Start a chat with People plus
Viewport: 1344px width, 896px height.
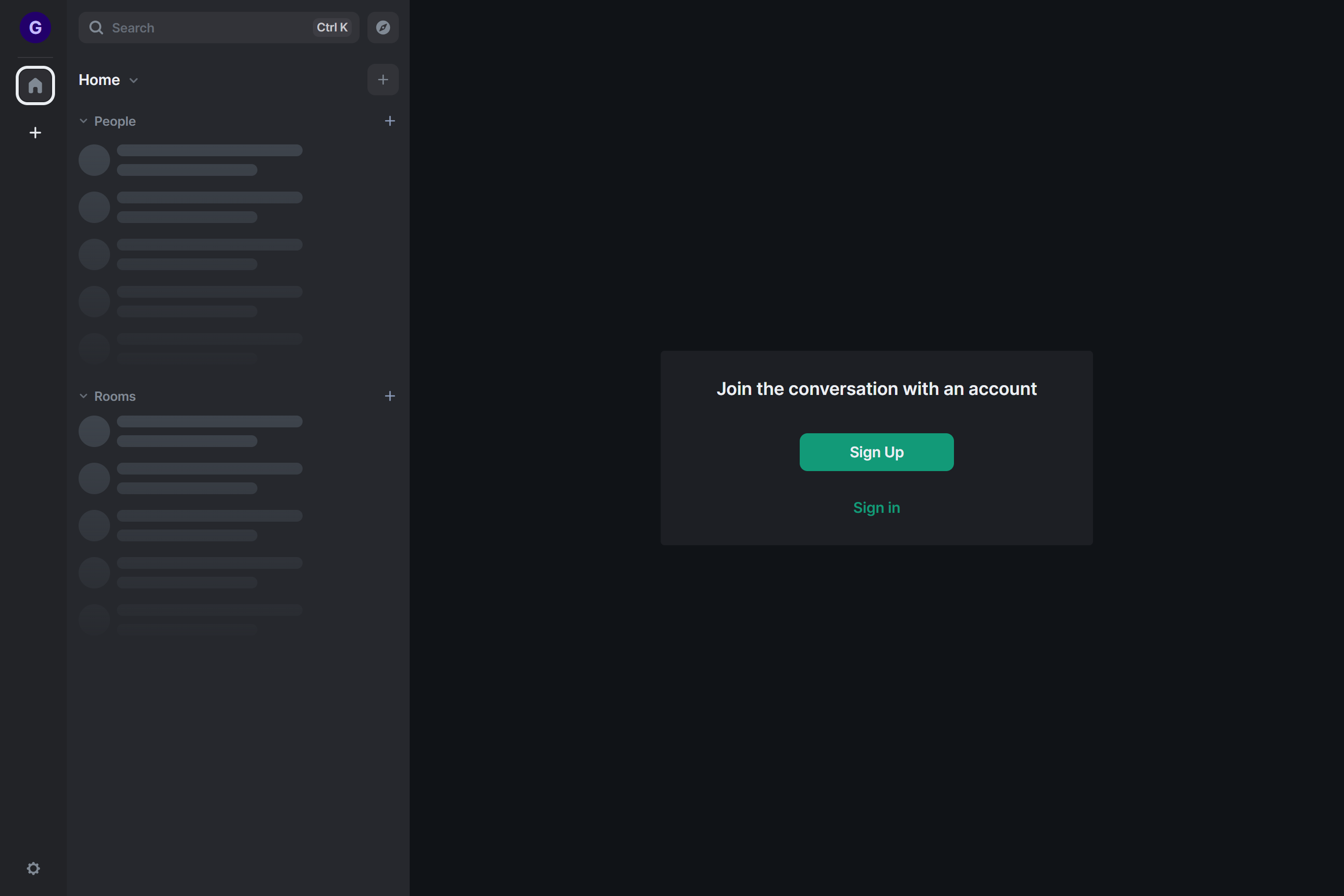pyautogui.click(x=390, y=121)
